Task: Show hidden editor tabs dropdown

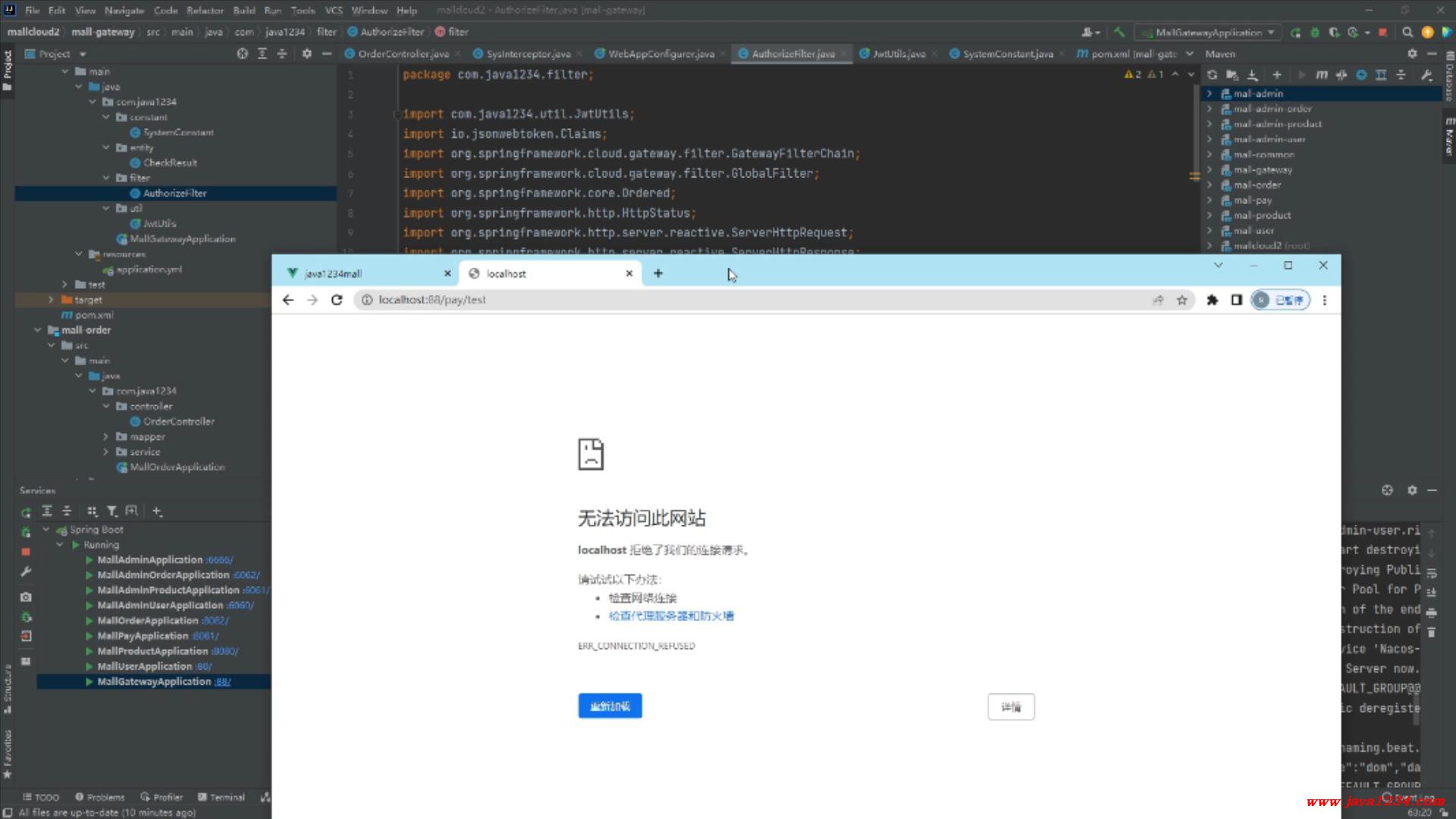Action: [1189, 54]
